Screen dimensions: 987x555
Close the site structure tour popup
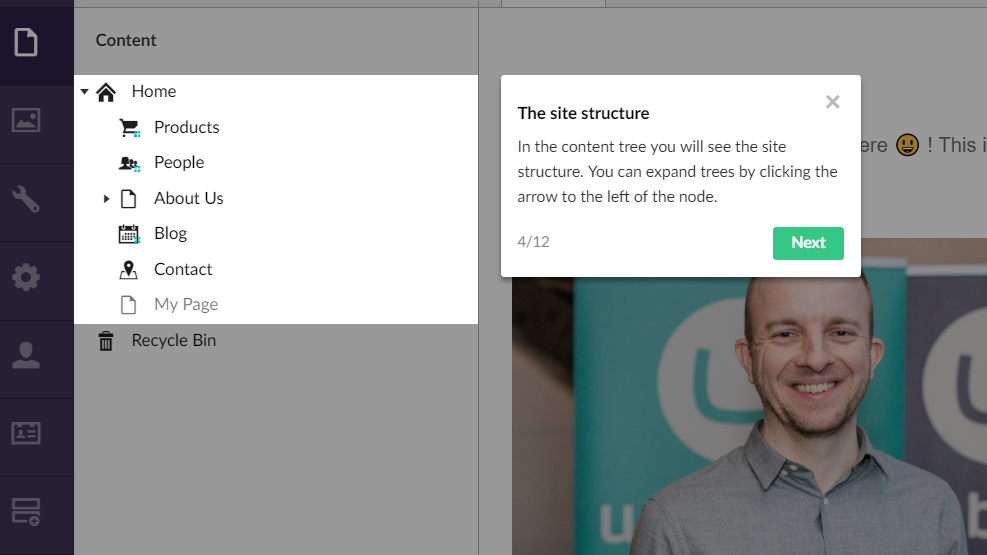pos(832,102)
